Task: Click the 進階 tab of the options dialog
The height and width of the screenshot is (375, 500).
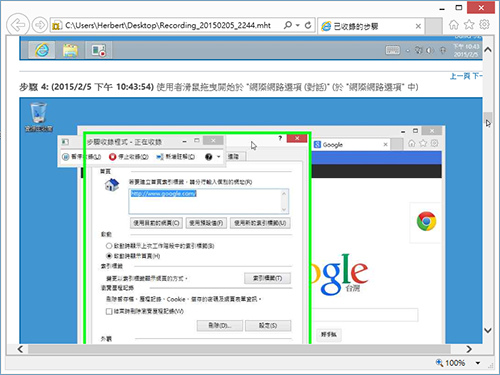Action: [236, 157]
